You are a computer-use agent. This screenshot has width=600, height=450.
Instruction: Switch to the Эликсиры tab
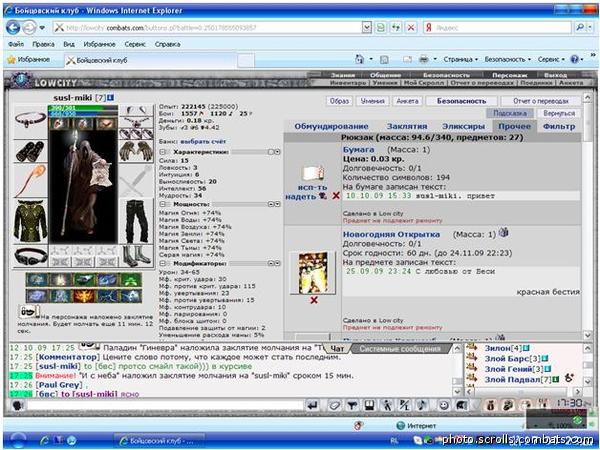click(463, 126)
